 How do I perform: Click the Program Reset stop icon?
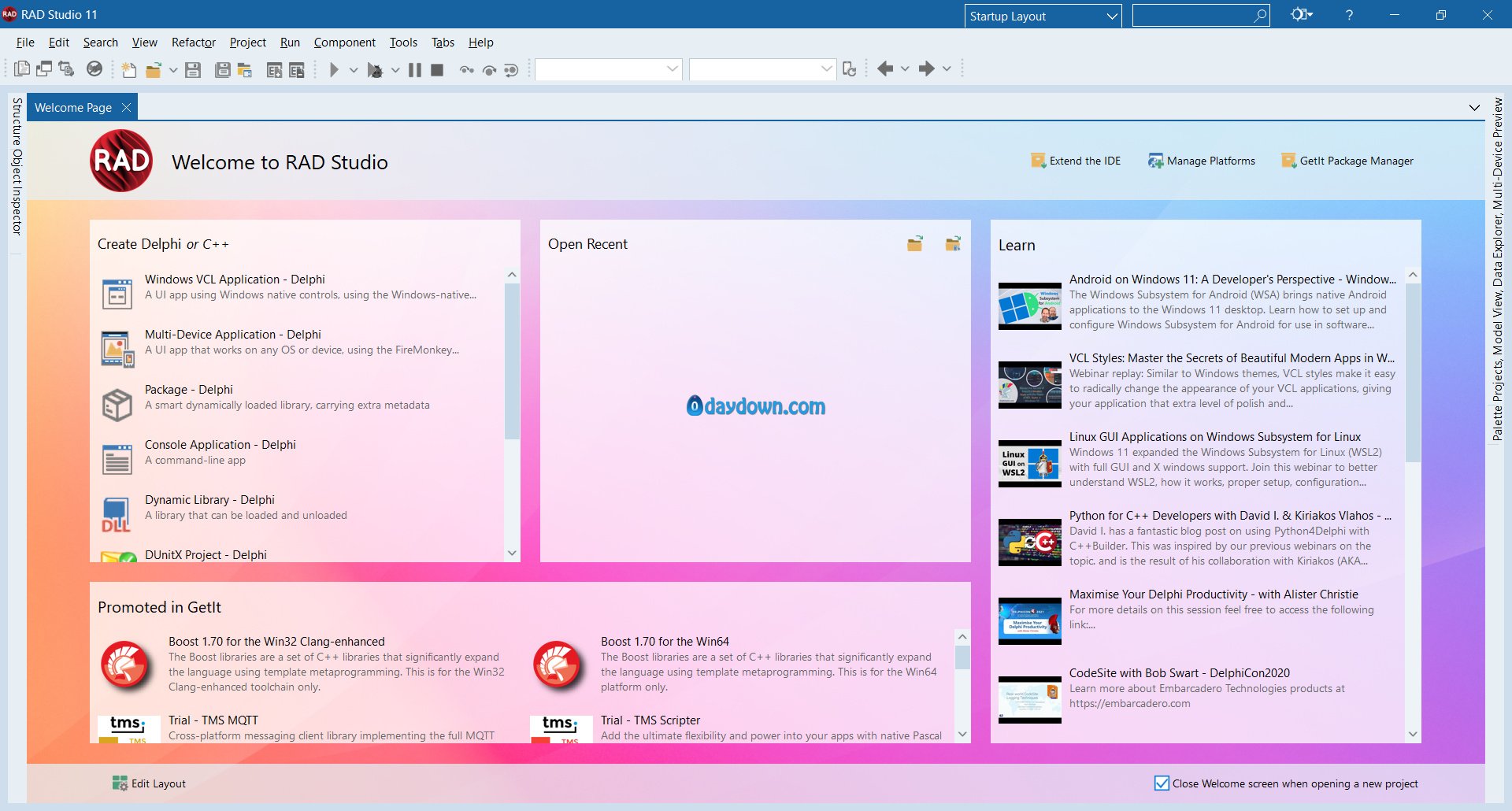(x=437, y=69)
